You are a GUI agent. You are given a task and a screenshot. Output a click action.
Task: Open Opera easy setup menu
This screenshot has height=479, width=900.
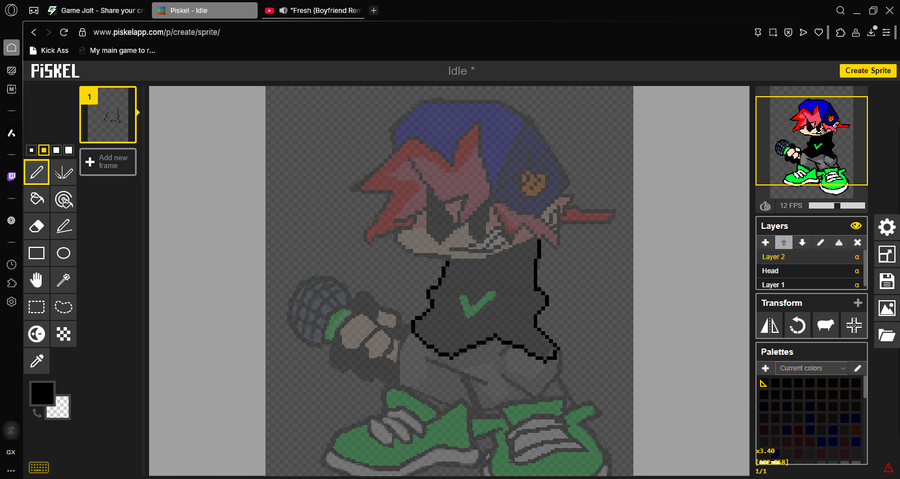pos(886,32)
